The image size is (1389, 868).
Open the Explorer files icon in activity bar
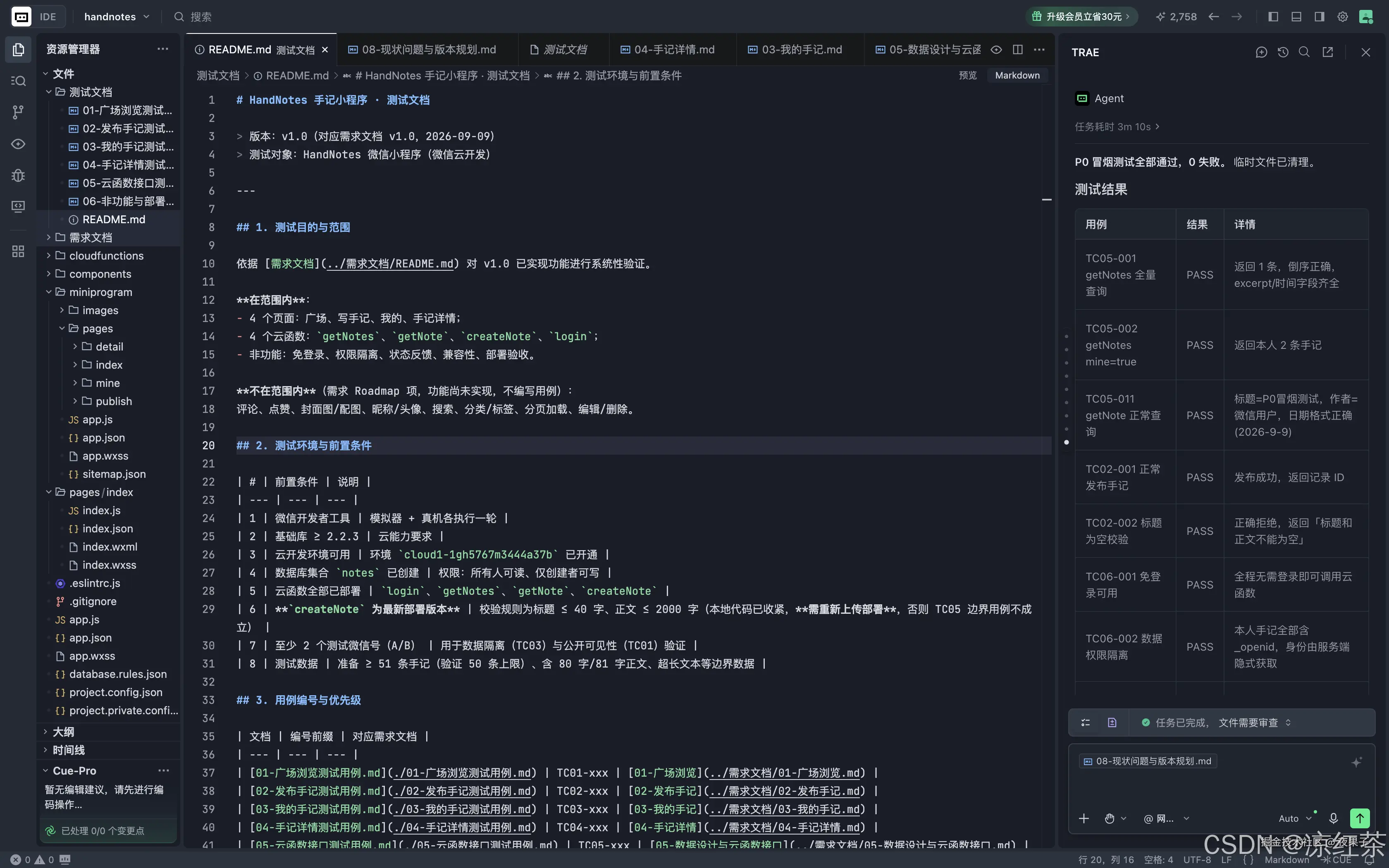[18, 50]
